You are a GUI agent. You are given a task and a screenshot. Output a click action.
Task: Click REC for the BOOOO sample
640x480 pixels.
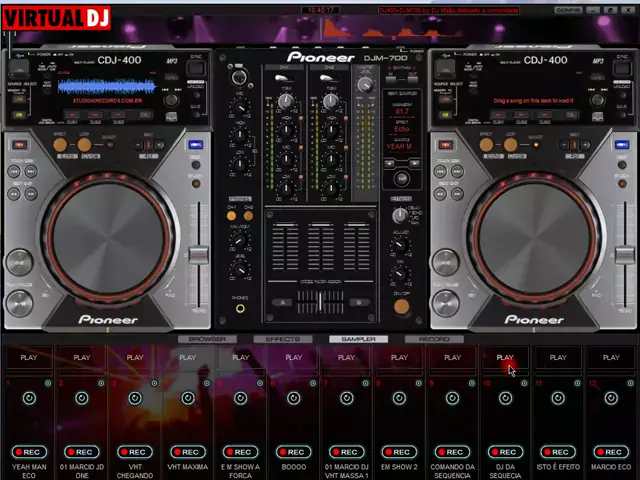click(x=293, y=452)
